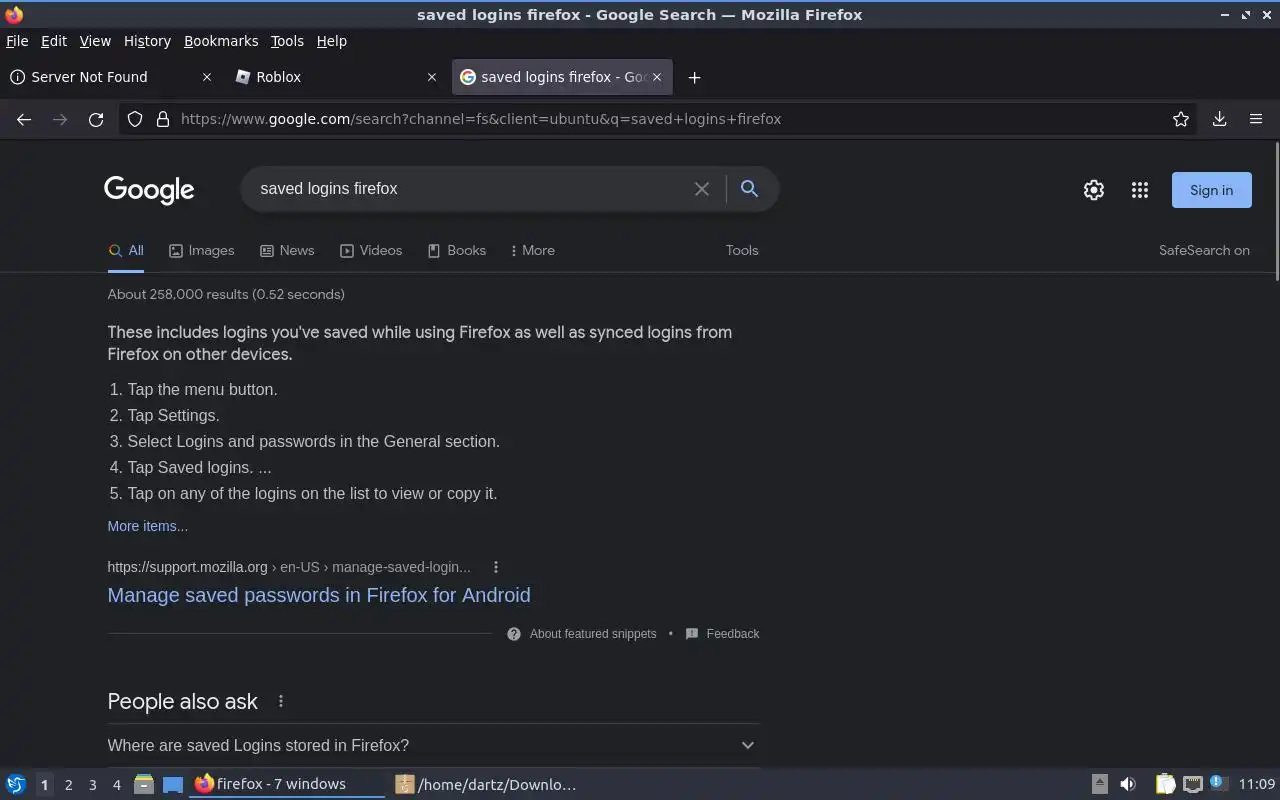The width and height of the screenshot is (1280, 800).
Task: Open Google quick settings gear
Action: click(x=1094, y=190)
